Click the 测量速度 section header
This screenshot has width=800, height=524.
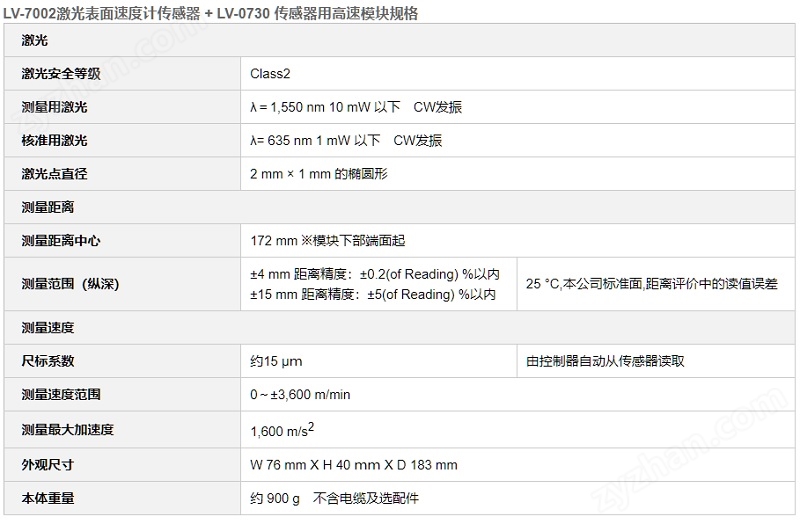[x=399, y=328]
